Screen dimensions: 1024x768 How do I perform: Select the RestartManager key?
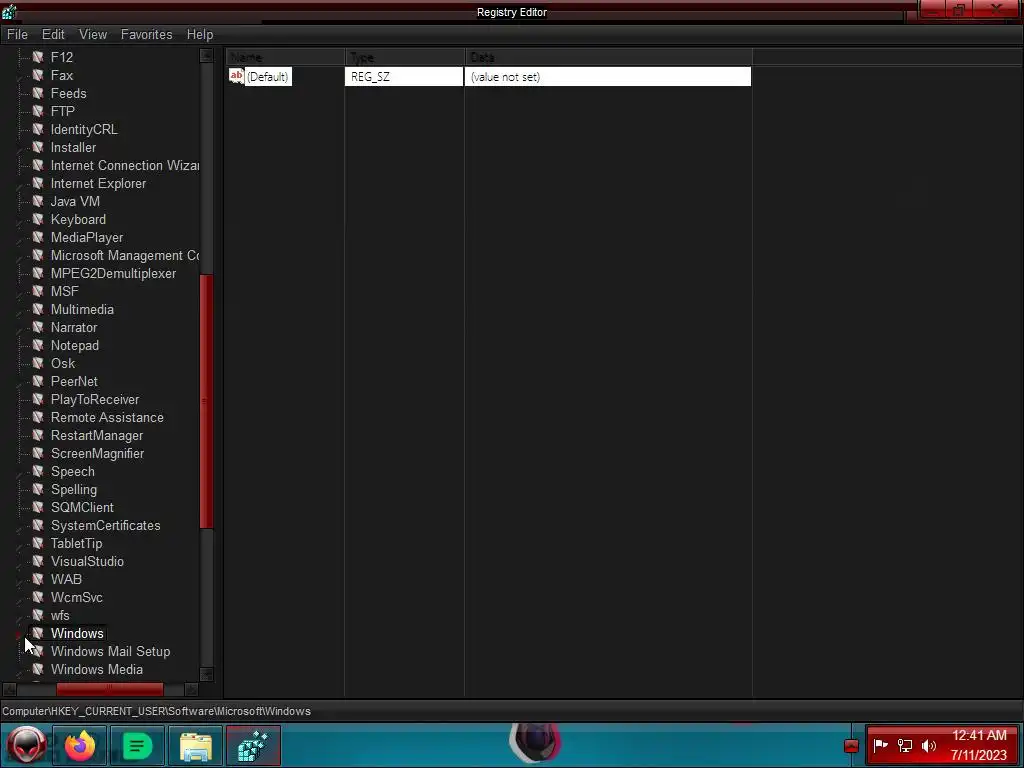click(97, 436)
